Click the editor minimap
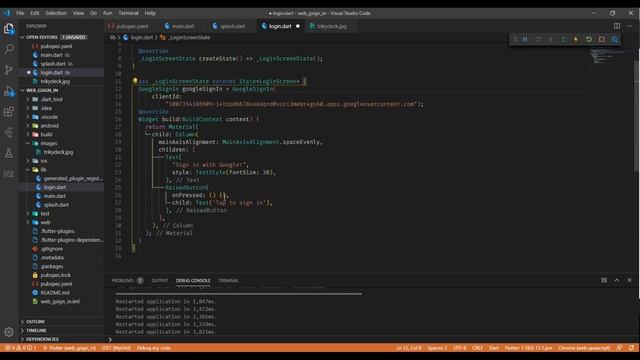This screenshot has height=360, width=640. pyautogui.click(x=610, y=57)
